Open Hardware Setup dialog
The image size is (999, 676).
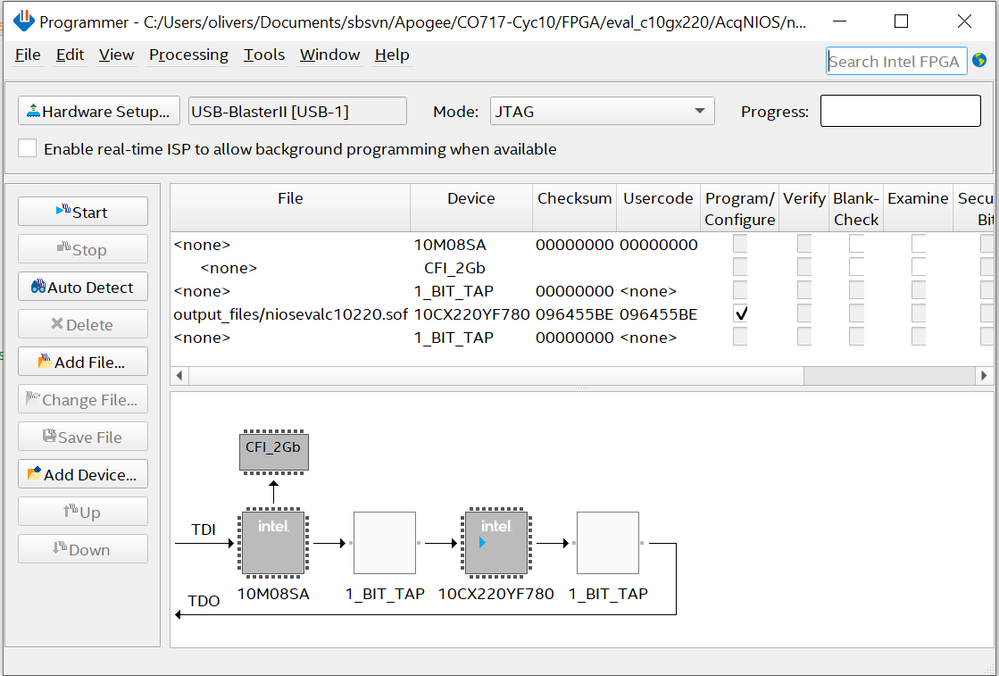pos(99,111)
